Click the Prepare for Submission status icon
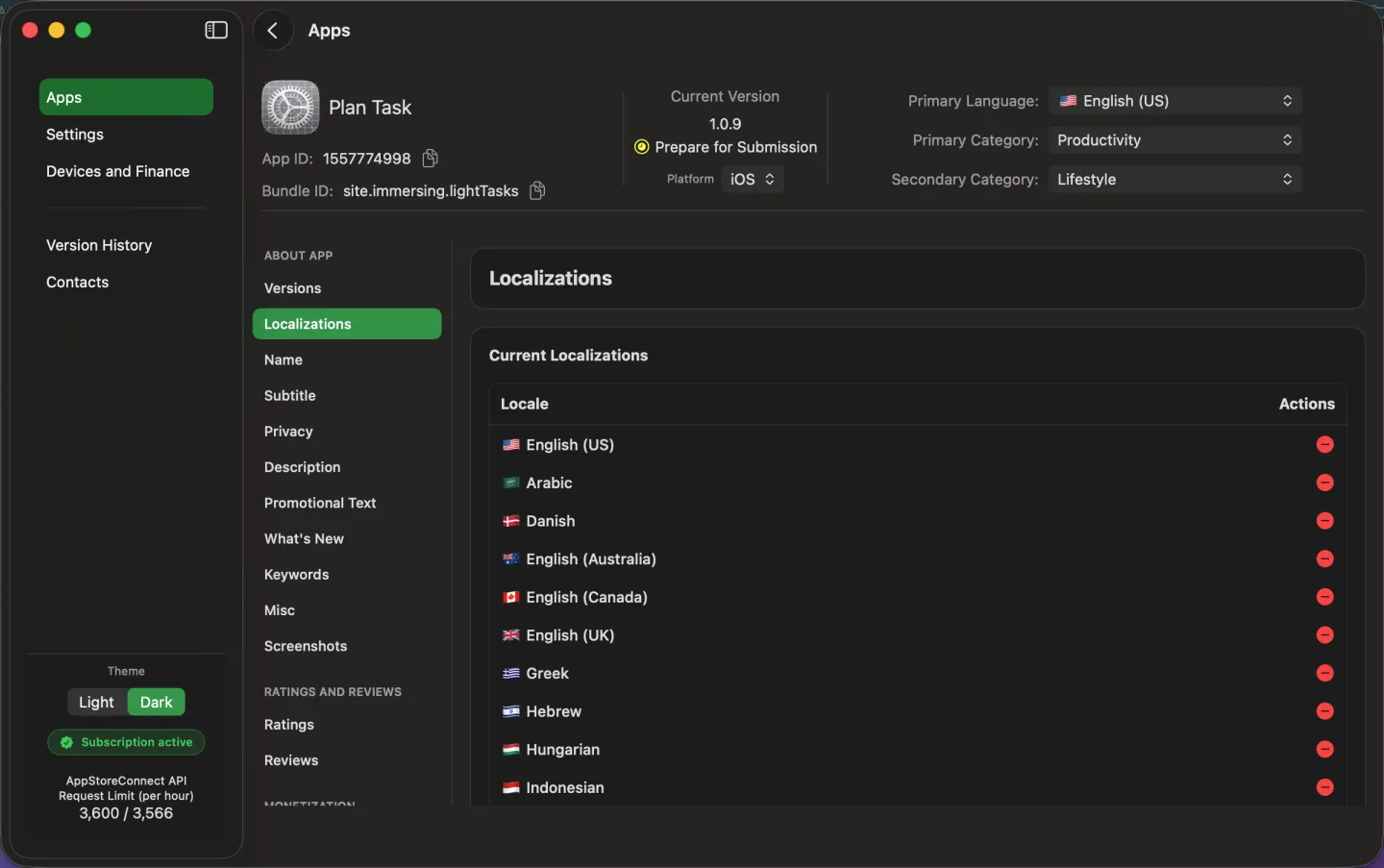This screenshot has width=1384, height=868. click(x=641, y=147)
